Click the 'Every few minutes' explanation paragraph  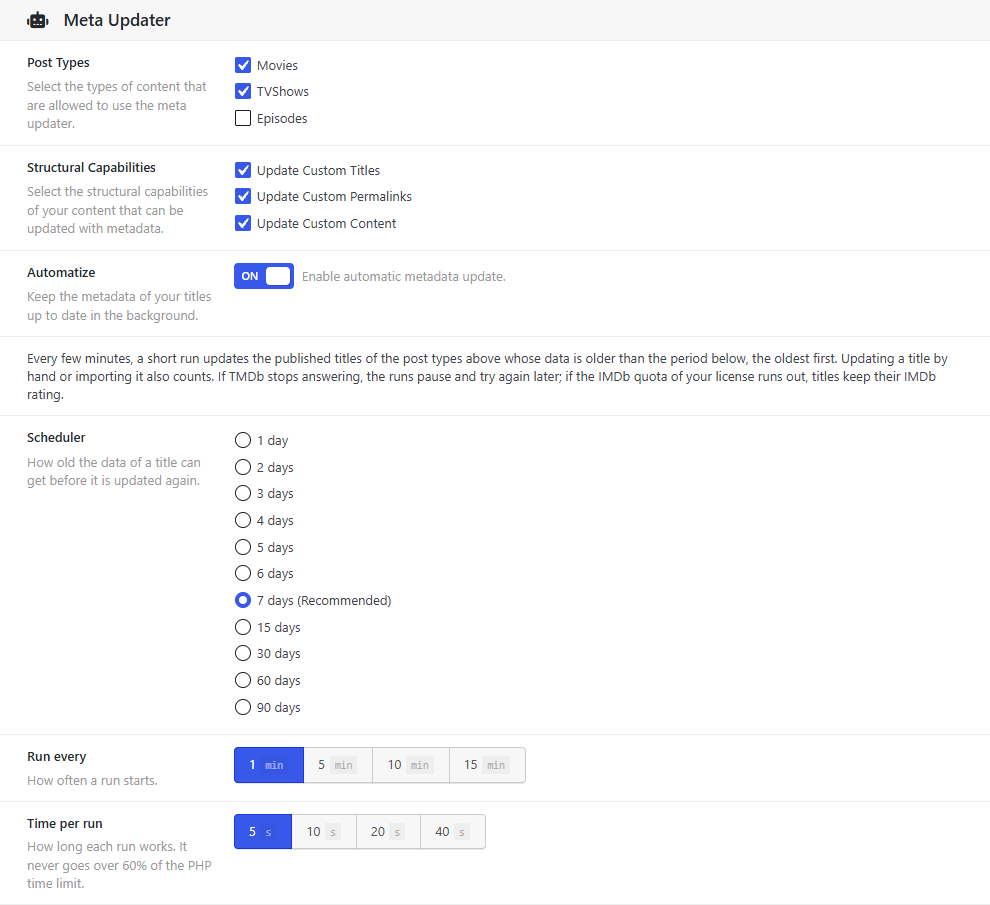(487, 376)
